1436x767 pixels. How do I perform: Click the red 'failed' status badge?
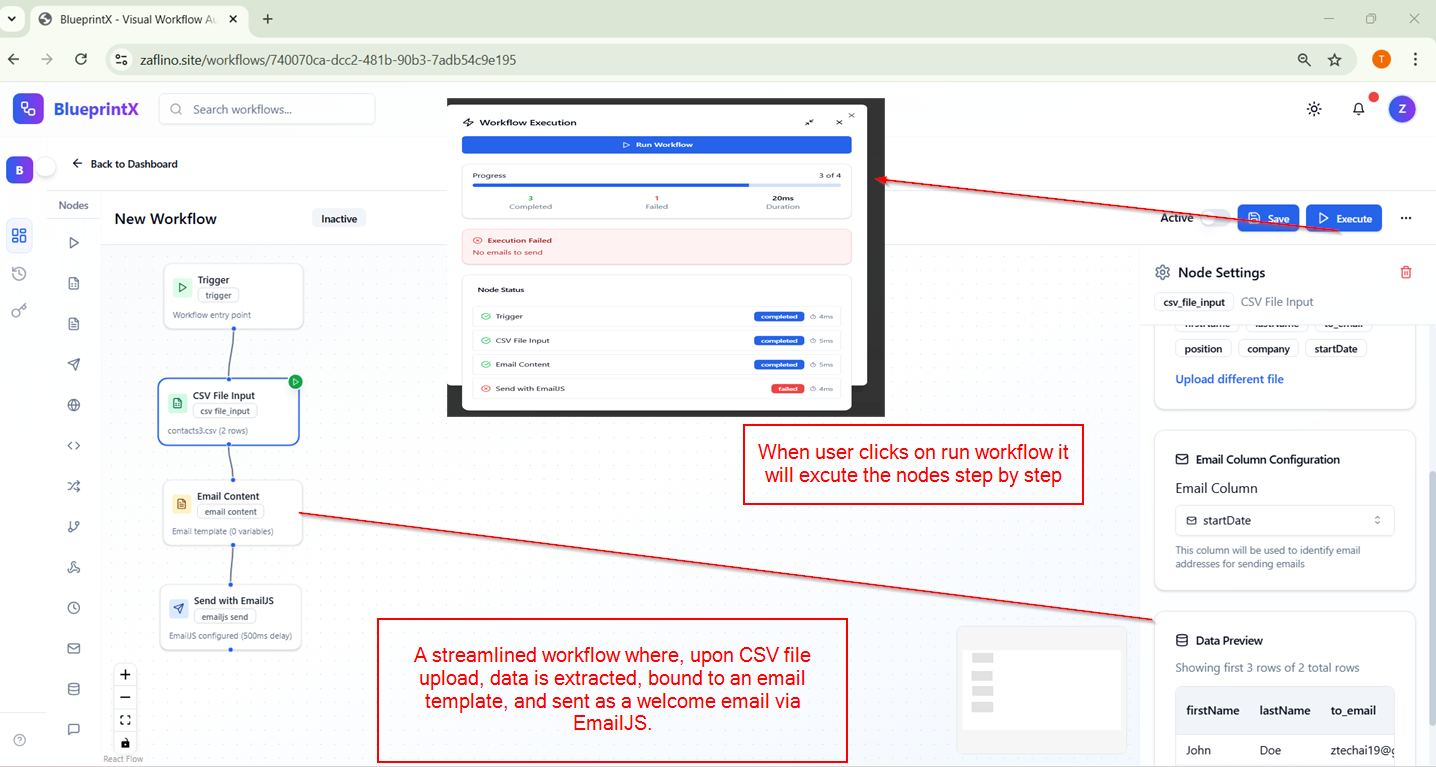[x=788, y=388]
